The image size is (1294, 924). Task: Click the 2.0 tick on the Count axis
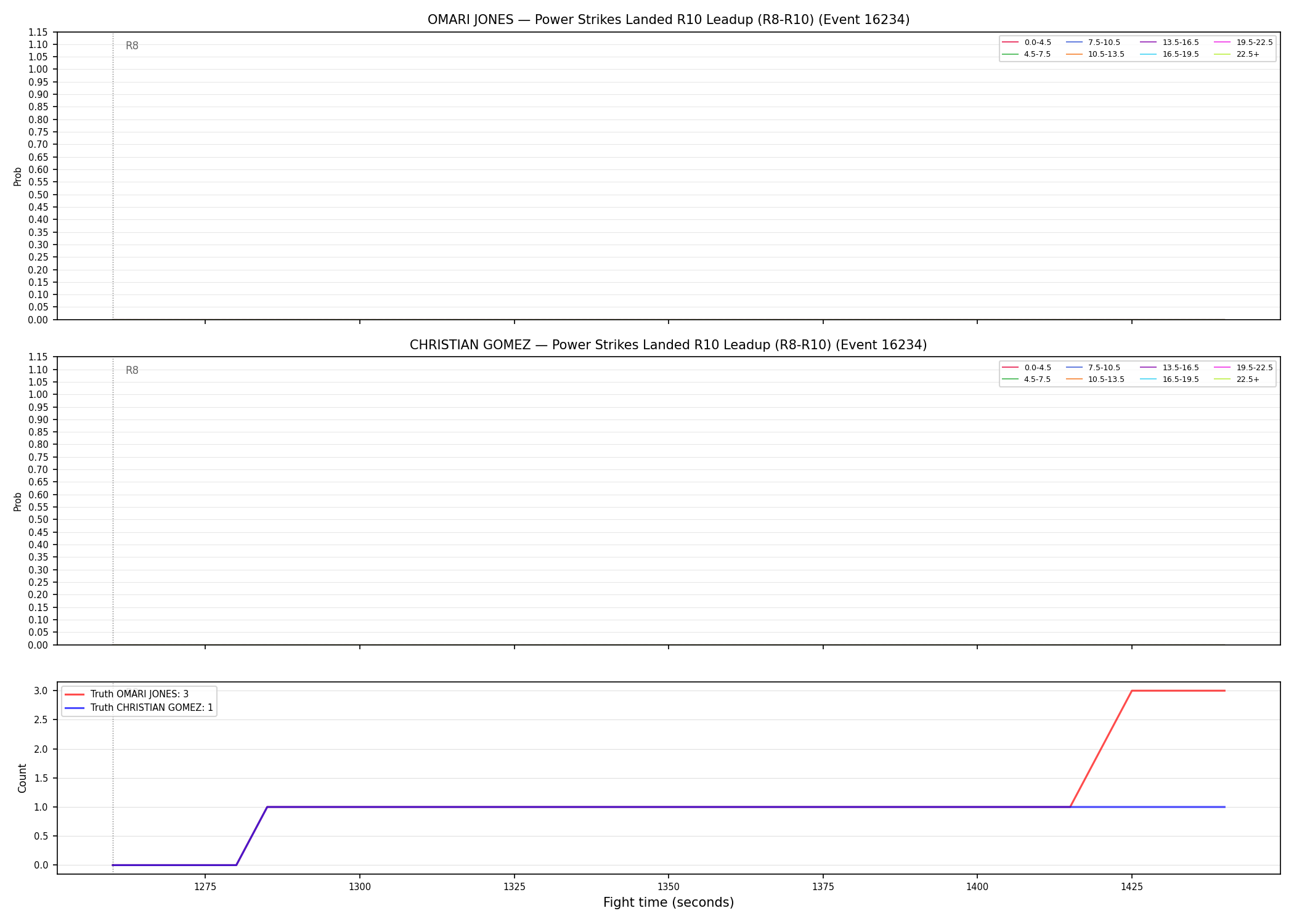(41, 749)
